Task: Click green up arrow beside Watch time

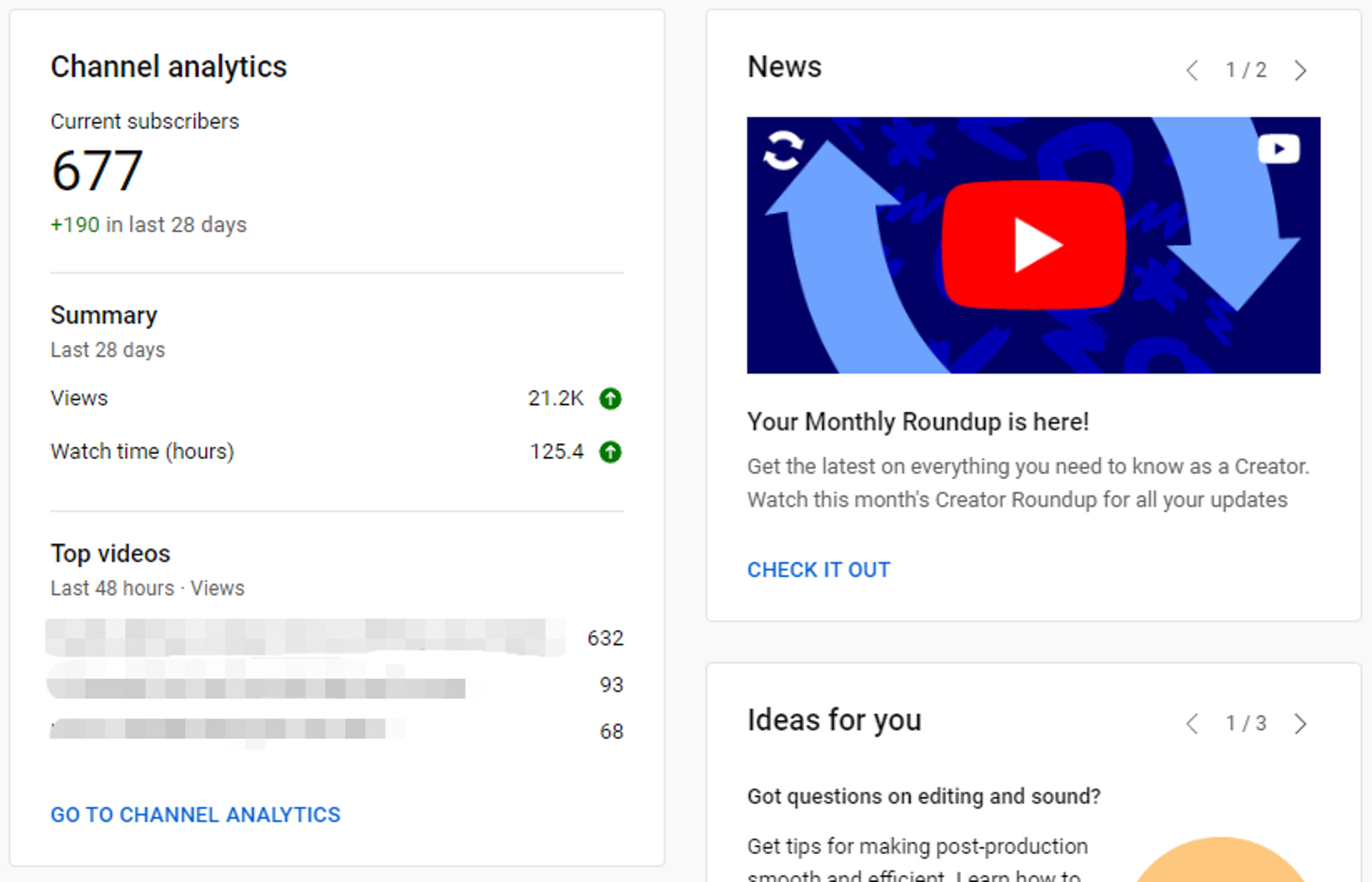Action: click(610, 452)
